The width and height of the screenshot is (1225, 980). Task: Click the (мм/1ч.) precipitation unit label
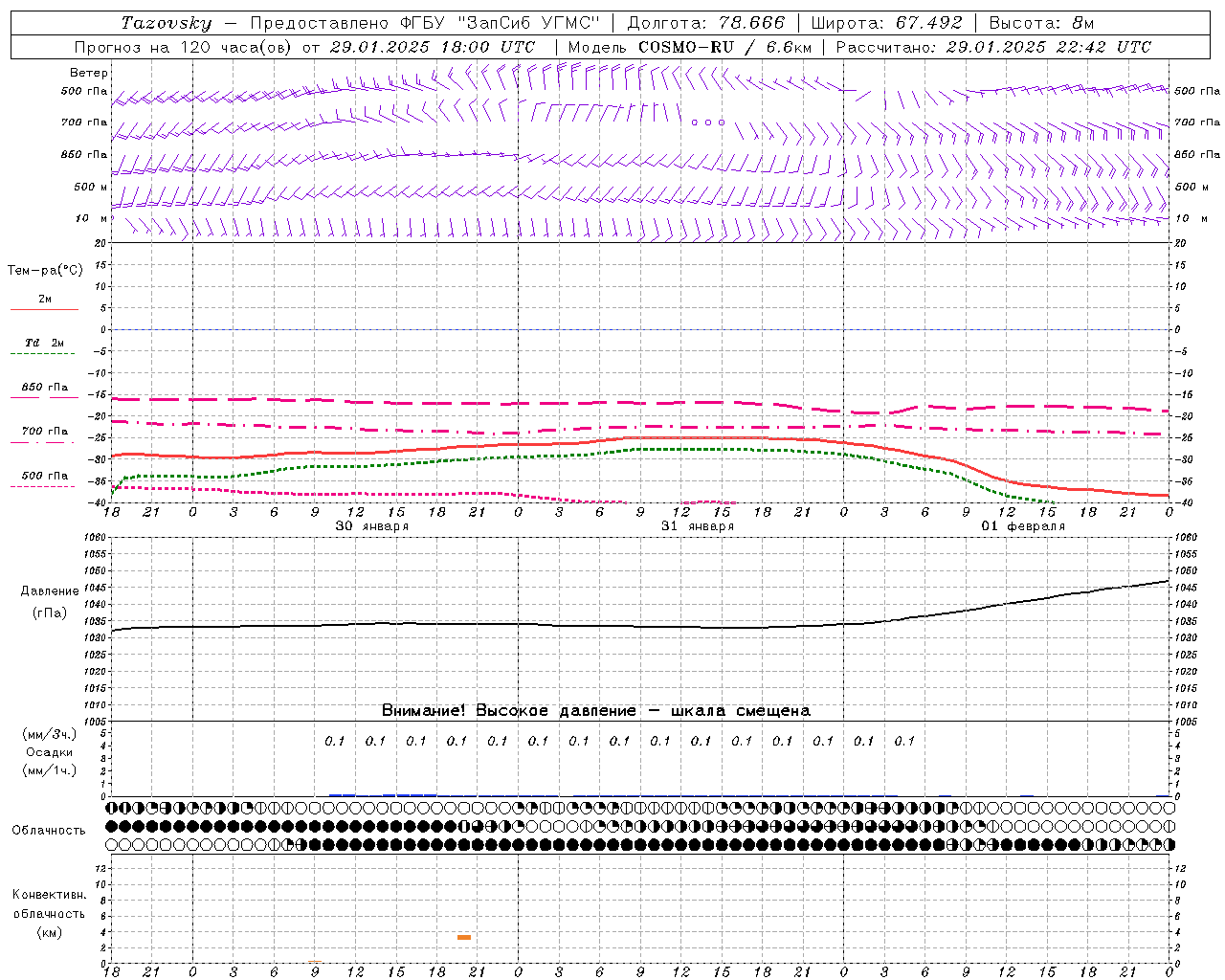50,770
